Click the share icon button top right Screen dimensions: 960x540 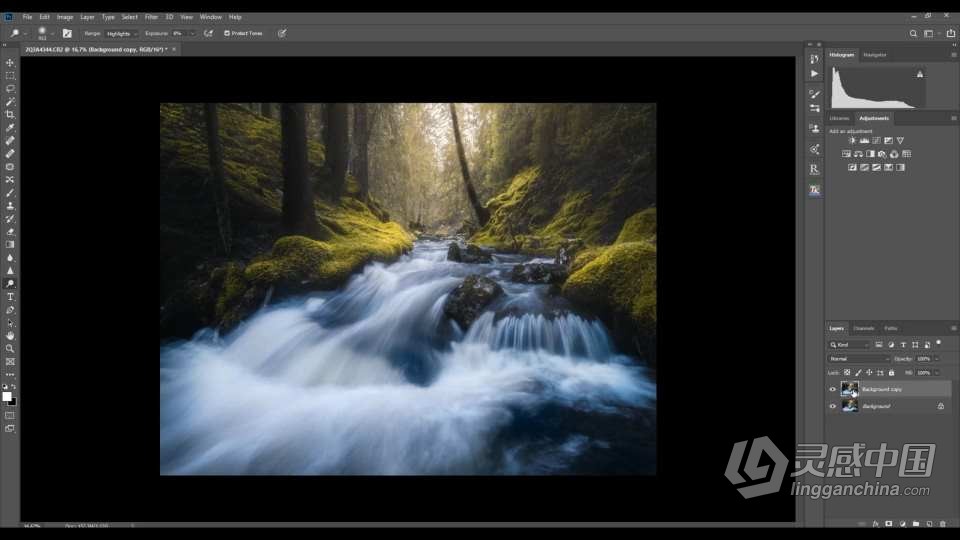coord(950,34)
